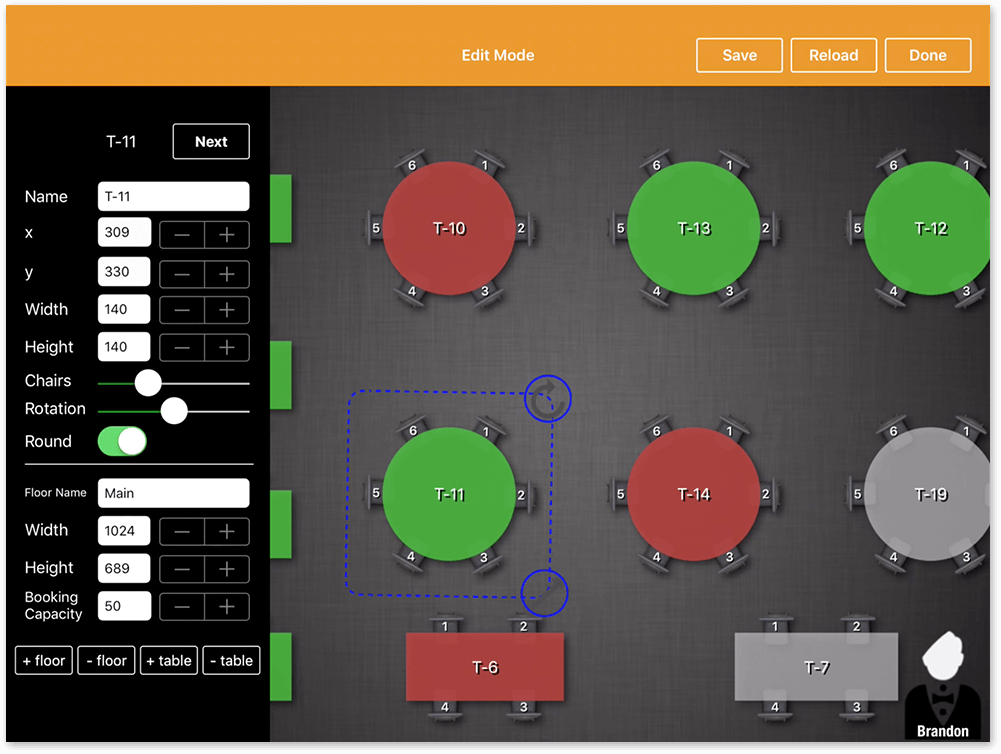The width and height of the screenshot is (1001, 754).
Task: Click the Floor Name field
Action: [173, 493]
